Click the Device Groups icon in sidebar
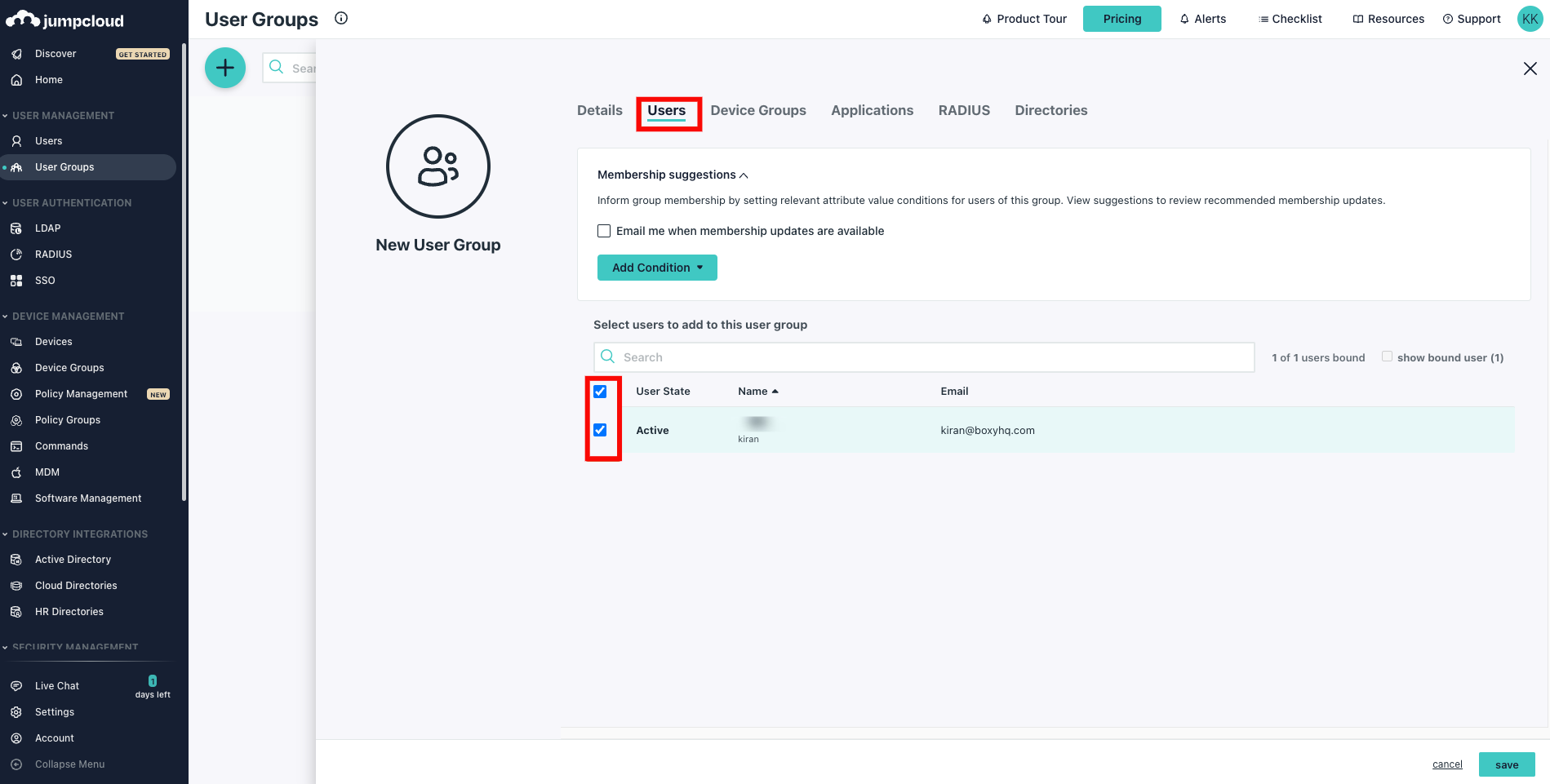 point(16,368)
